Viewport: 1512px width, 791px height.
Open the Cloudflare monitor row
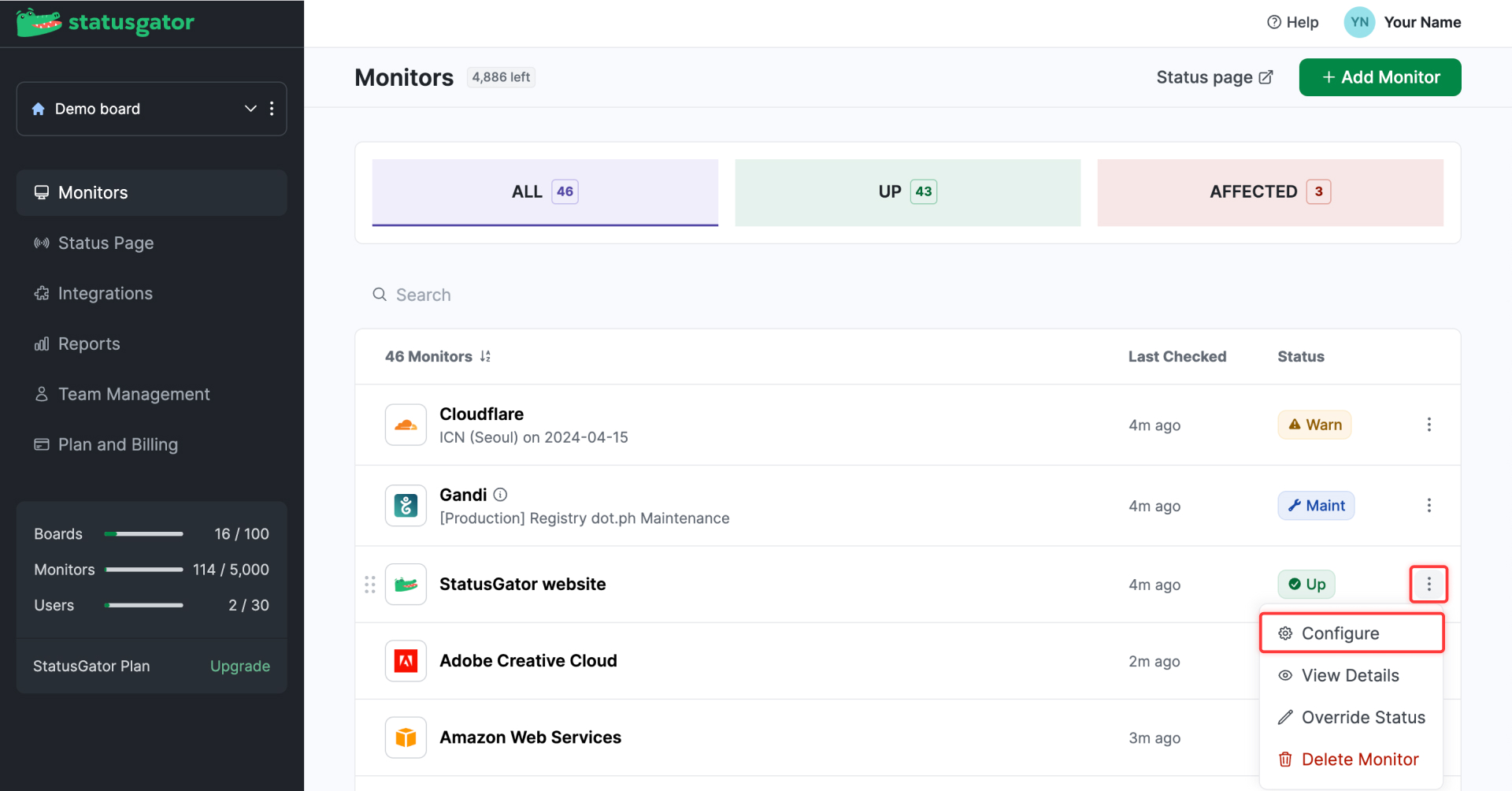tap(907, 425)
